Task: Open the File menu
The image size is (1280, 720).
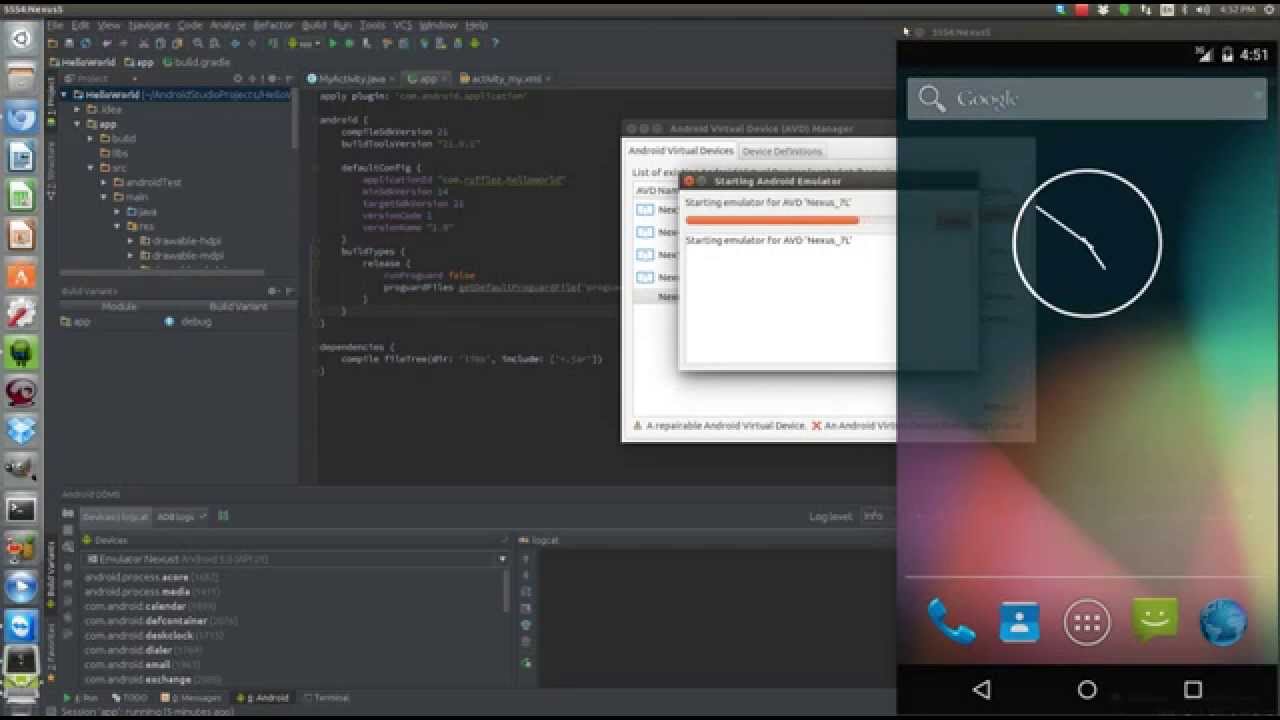Action: pyautogui.click(x=55, y=25)
